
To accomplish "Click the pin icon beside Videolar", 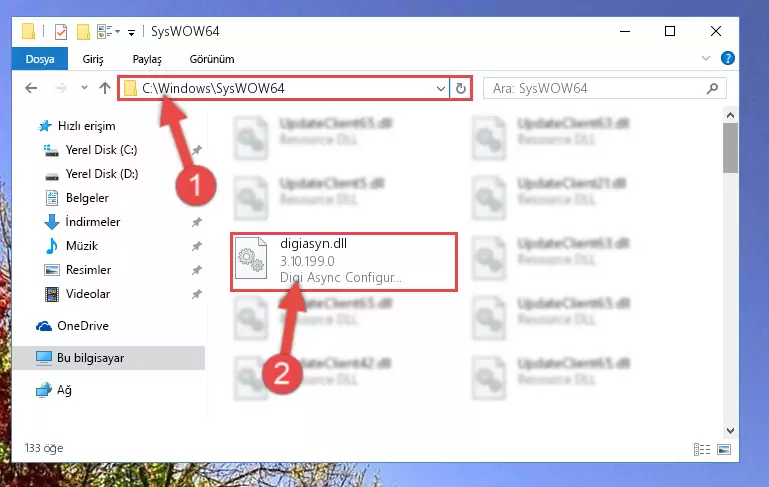I will pyautogui.click(x=197, y=294).
